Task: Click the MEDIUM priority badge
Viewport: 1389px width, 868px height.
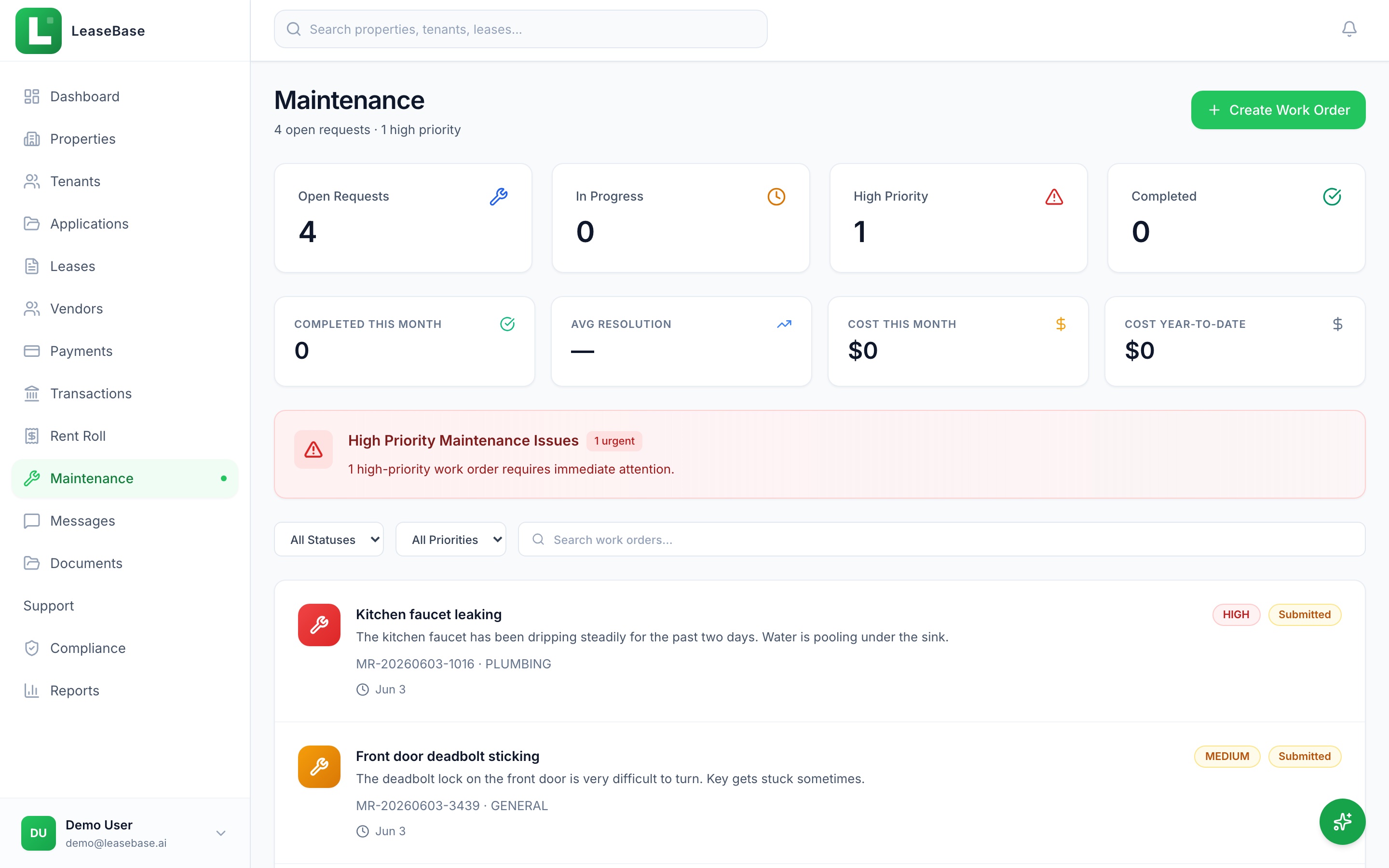Action: 1226,756
